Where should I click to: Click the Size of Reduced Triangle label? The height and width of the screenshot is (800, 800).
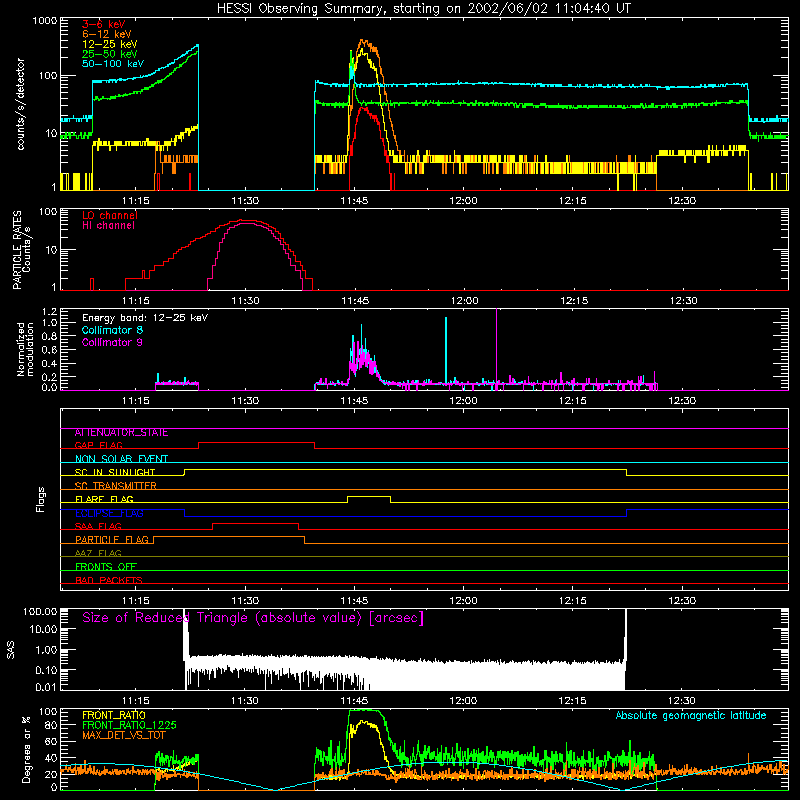(x=253, y=618)
